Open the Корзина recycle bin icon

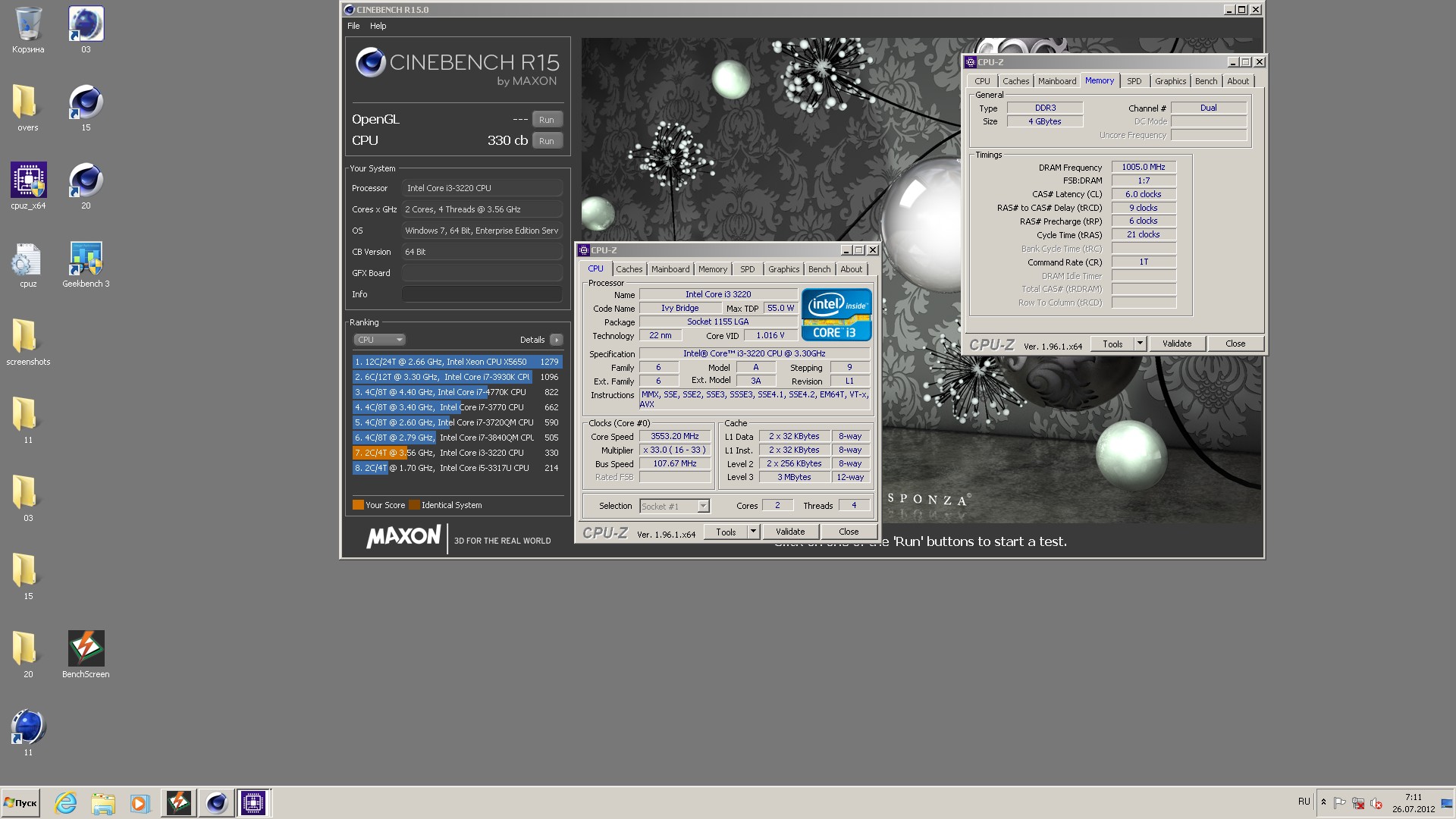(28, 30)
